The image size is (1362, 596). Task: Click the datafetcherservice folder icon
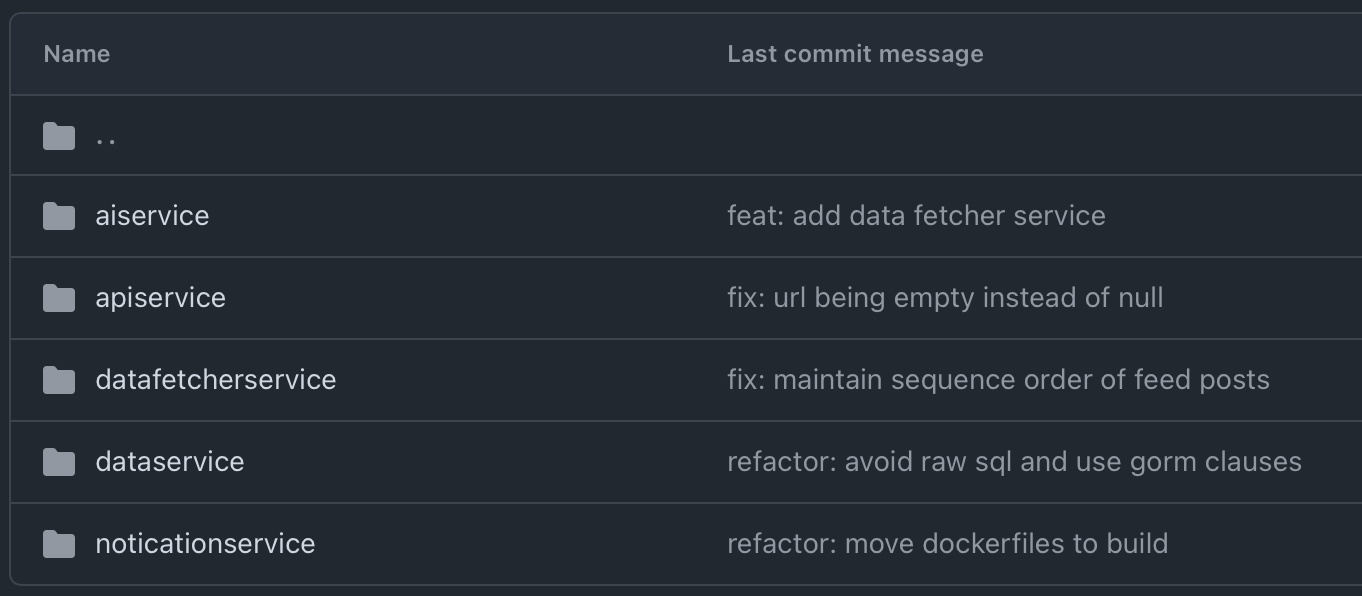coord(59,380)
